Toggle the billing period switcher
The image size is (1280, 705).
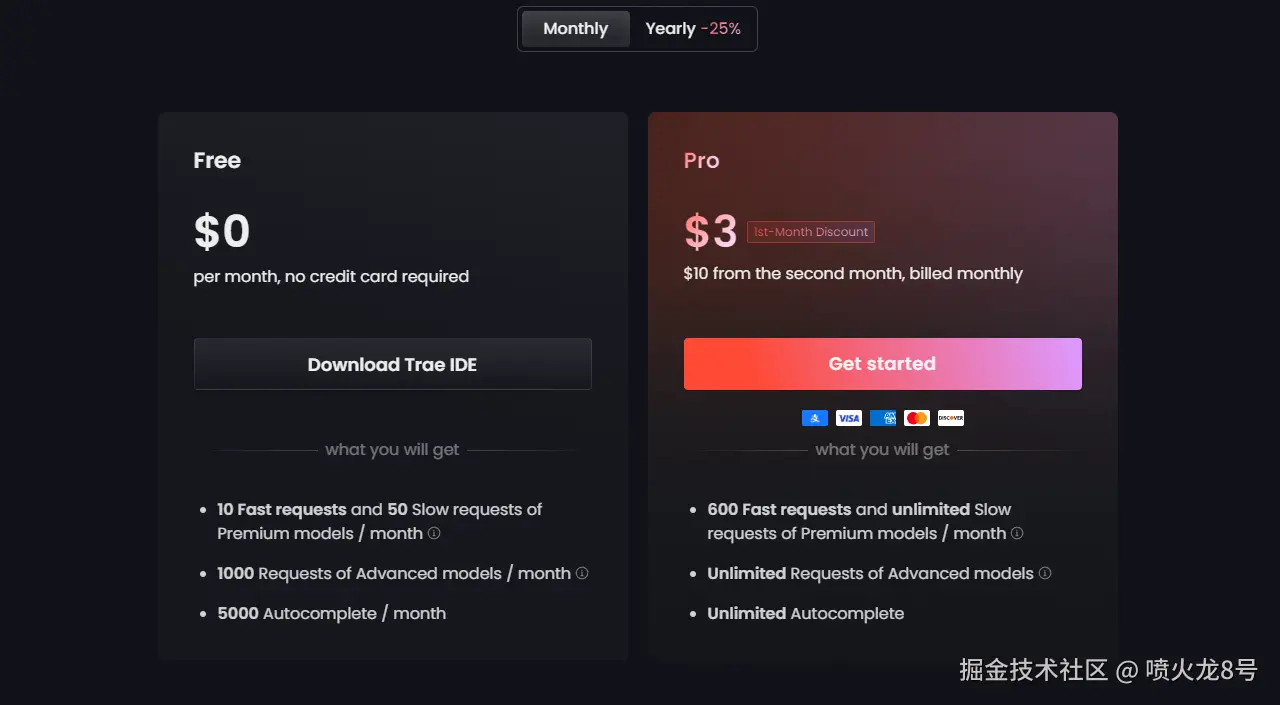click(637, 28)
